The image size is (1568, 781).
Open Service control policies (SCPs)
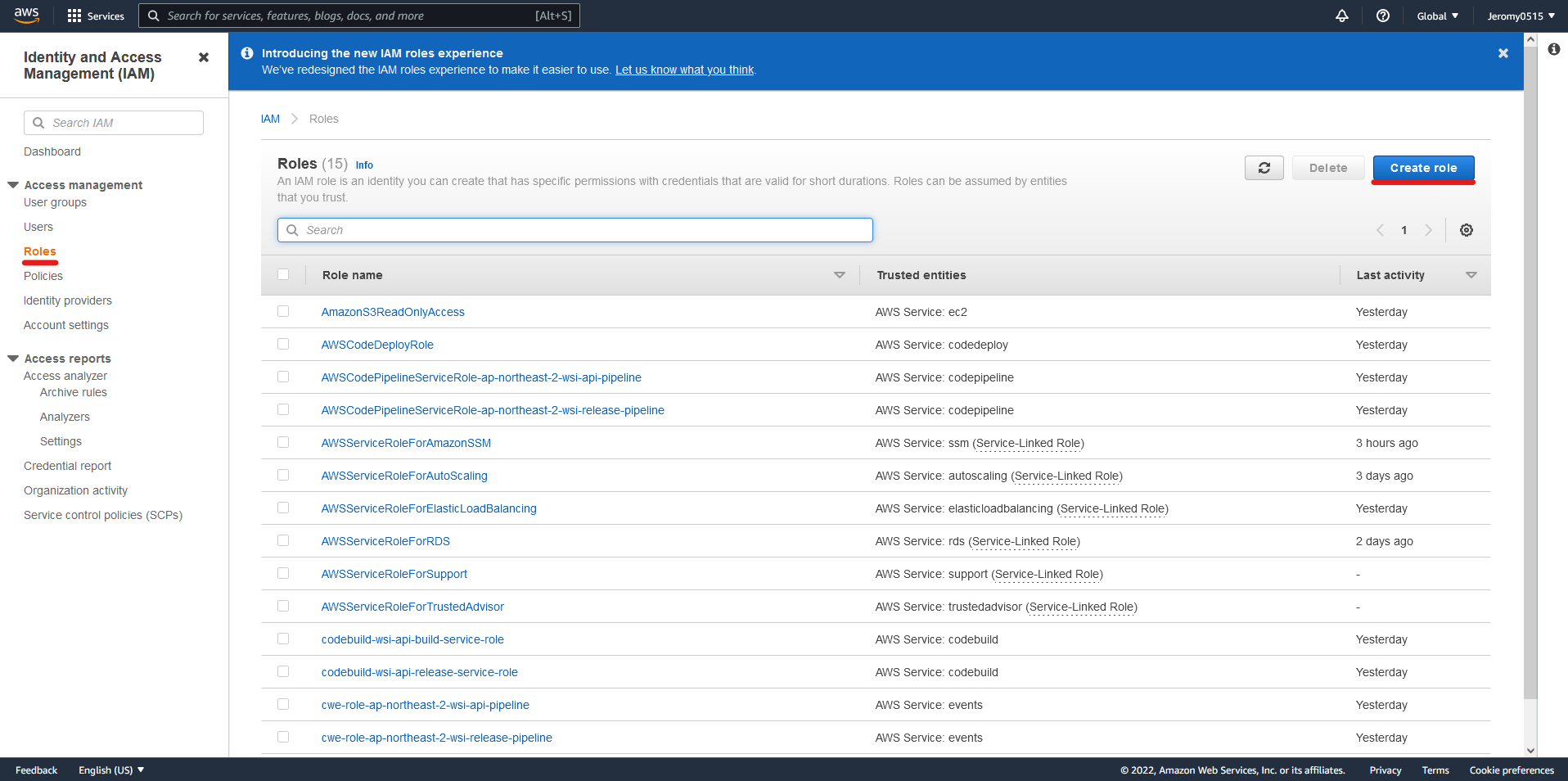coord(103,515)
